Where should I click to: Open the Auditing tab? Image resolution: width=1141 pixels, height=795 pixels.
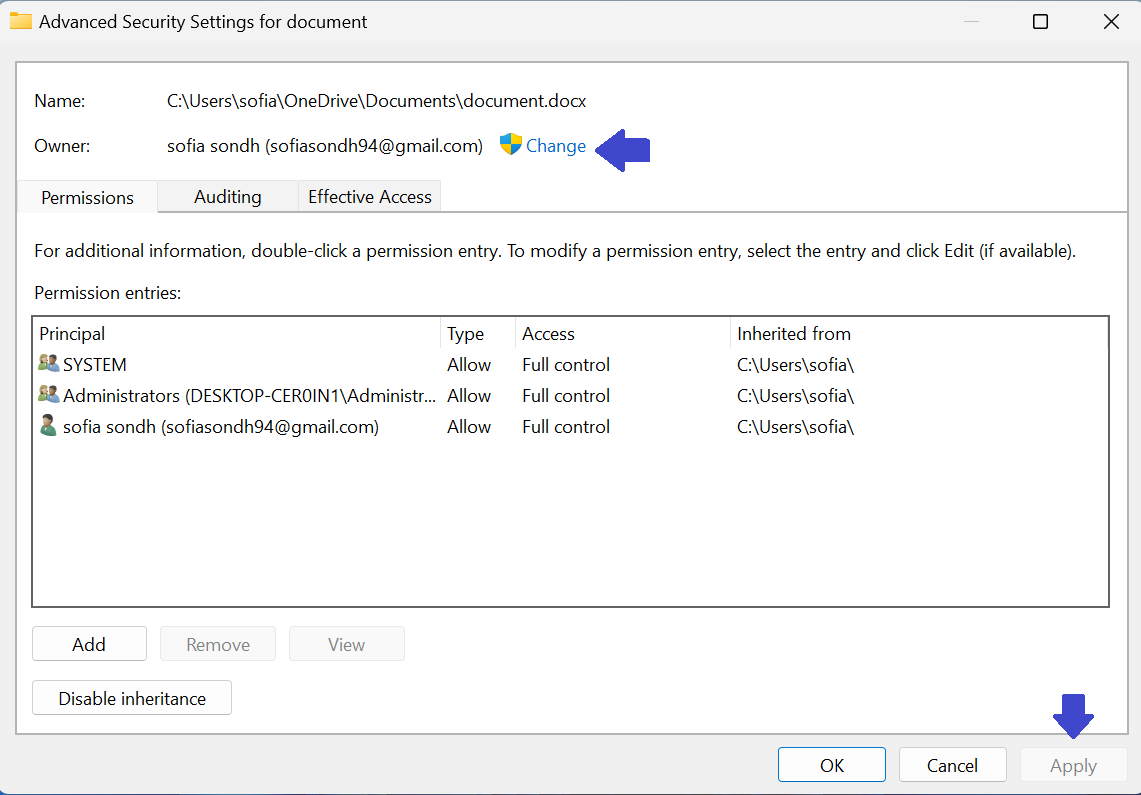coord(228,197)
